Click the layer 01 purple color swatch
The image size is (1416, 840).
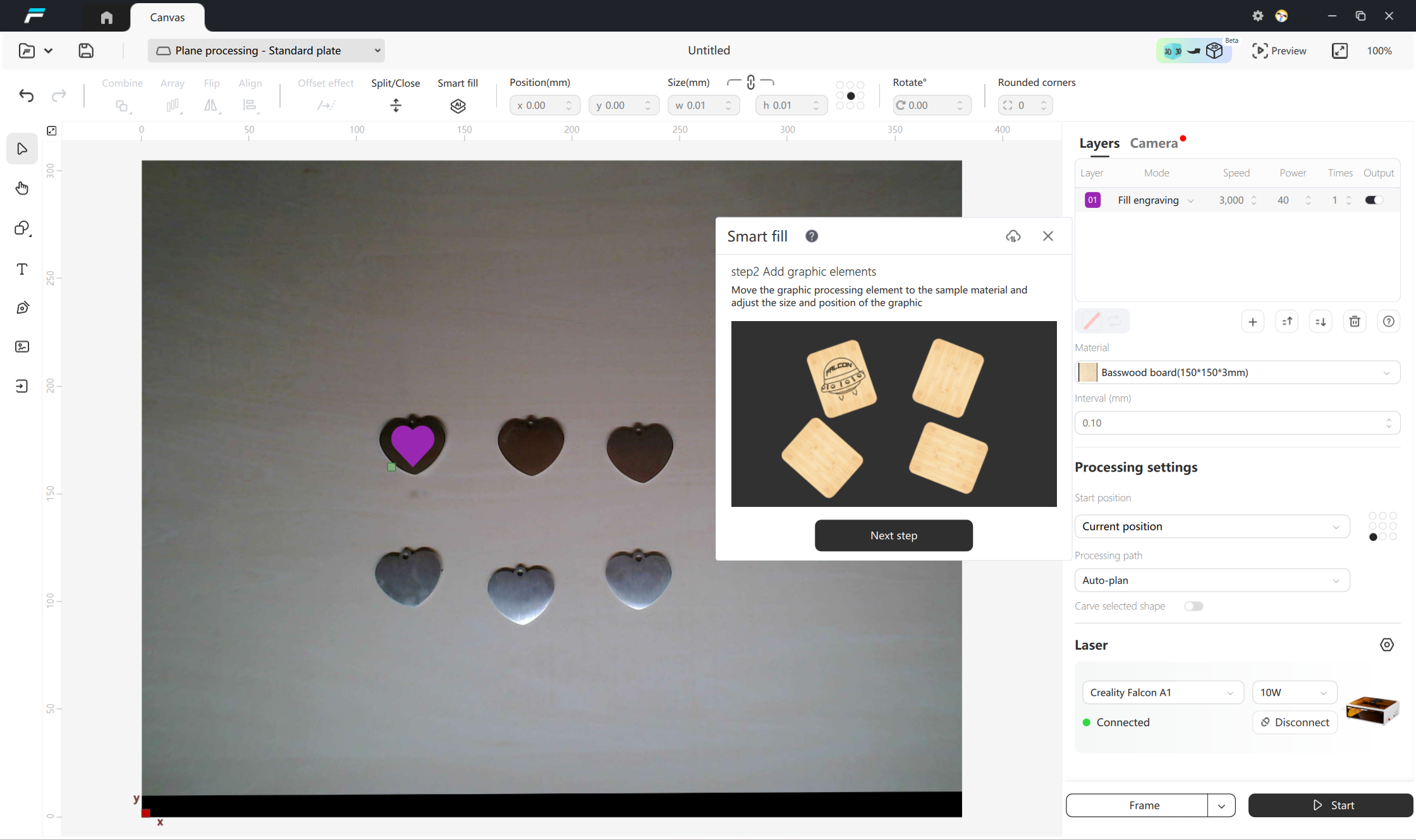click(x=1092, y=200)
